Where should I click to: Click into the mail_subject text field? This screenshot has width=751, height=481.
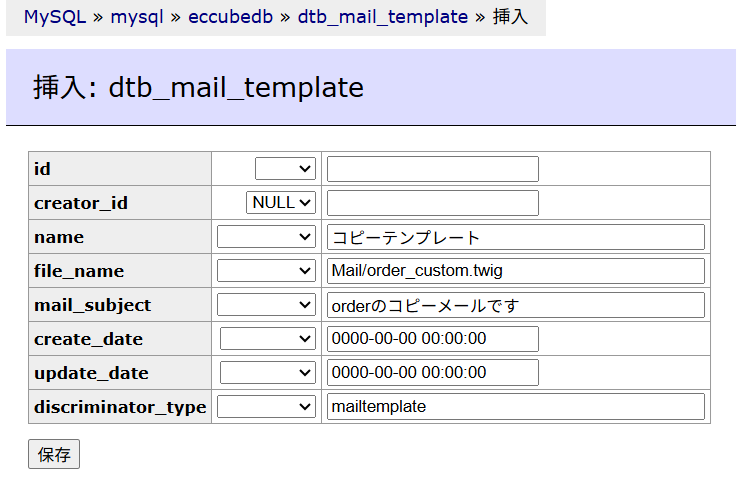pos(515,305)
